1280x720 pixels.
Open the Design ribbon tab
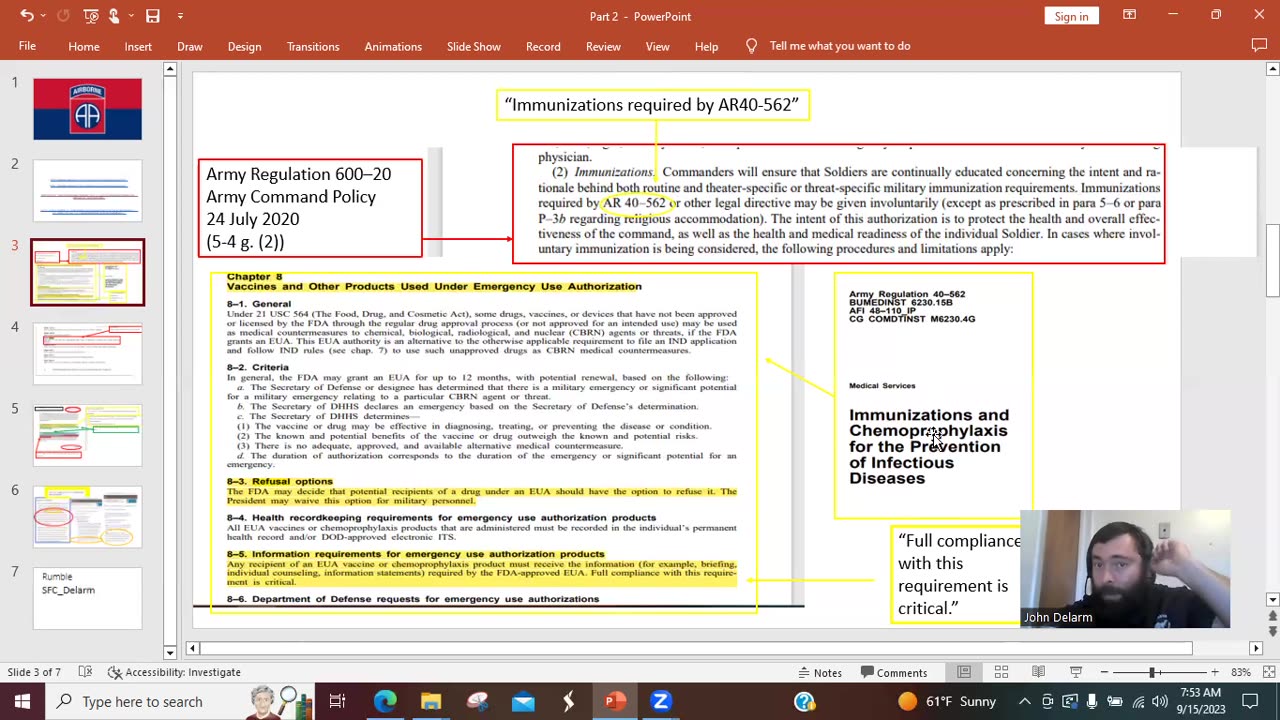[244, 46]
